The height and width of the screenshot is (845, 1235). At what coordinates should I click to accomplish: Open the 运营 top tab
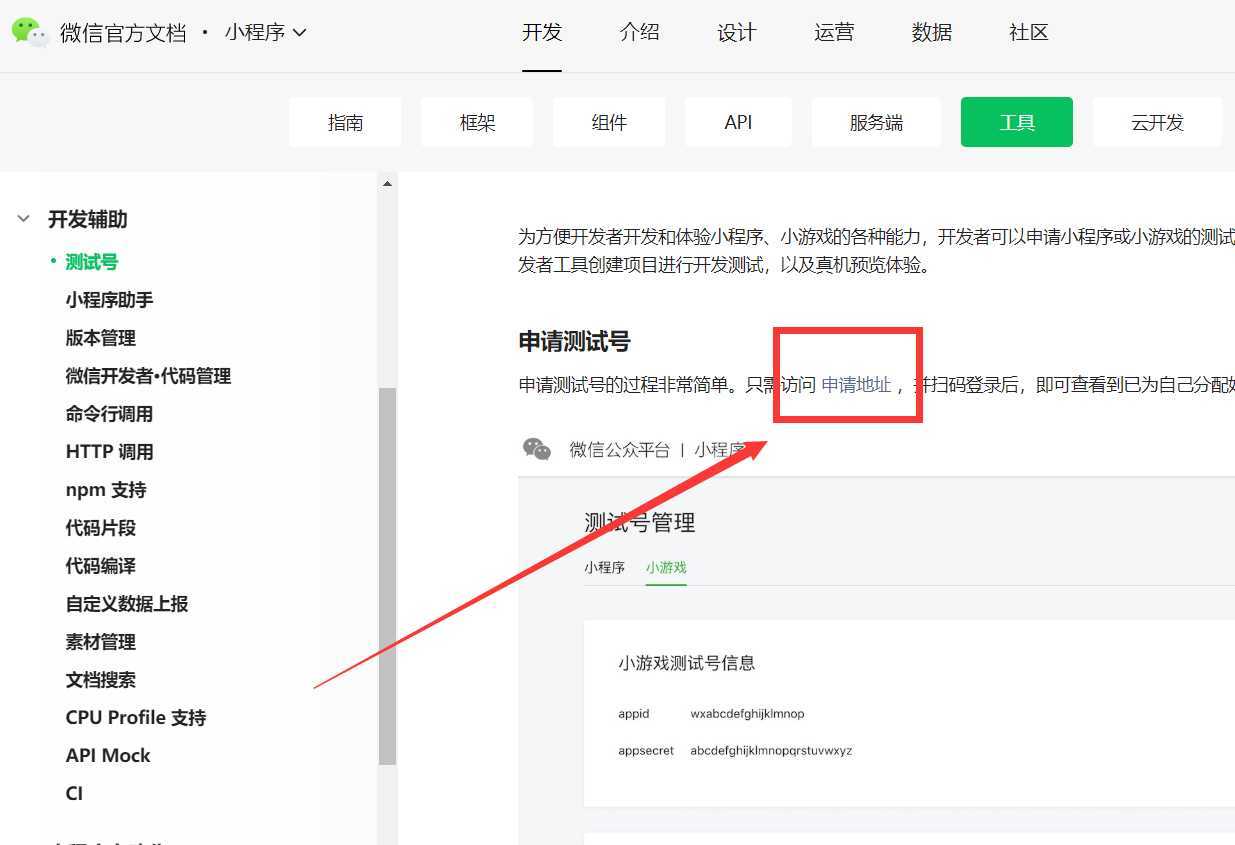pyautogui.click(x=834, y=32)
